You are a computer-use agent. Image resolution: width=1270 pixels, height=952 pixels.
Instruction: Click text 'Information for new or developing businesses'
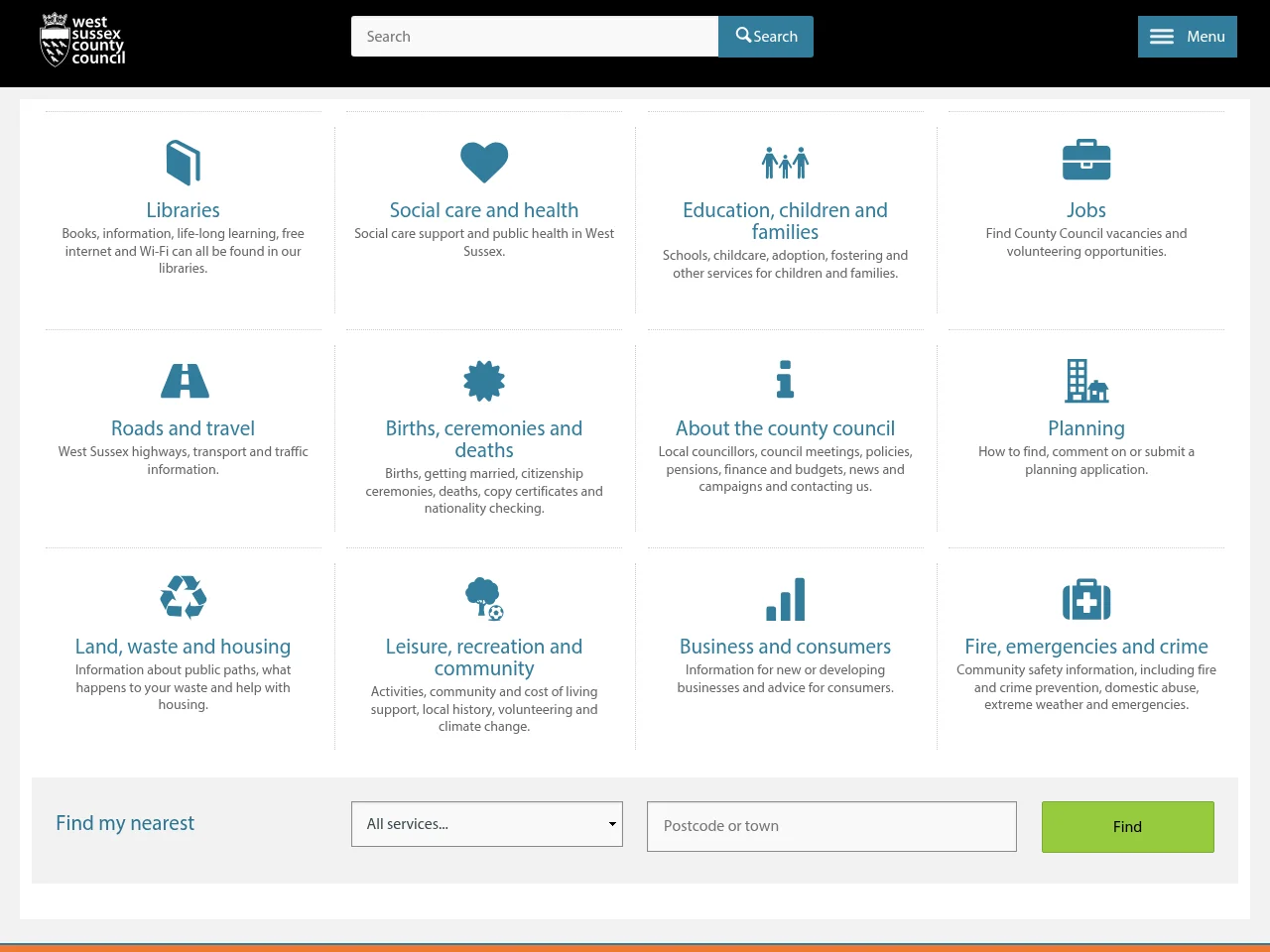tap(784, 678)
